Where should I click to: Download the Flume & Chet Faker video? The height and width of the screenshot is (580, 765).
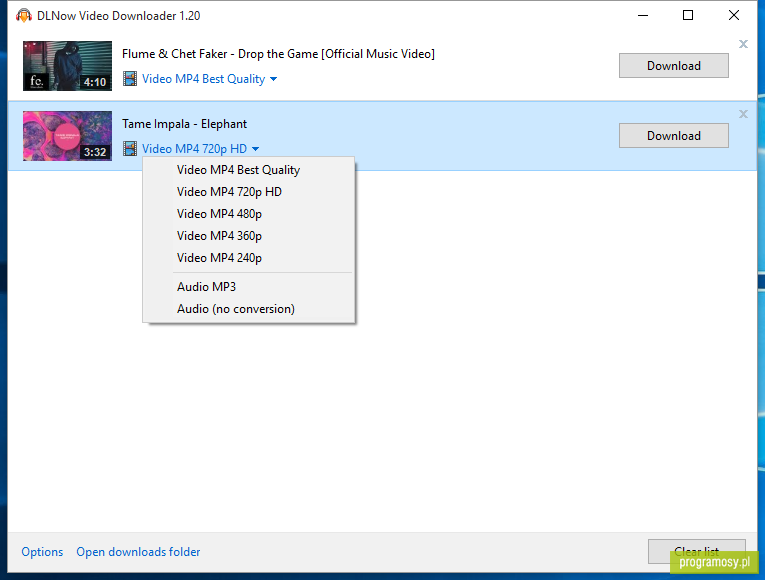pyautogui.click(x=674, y=66)
